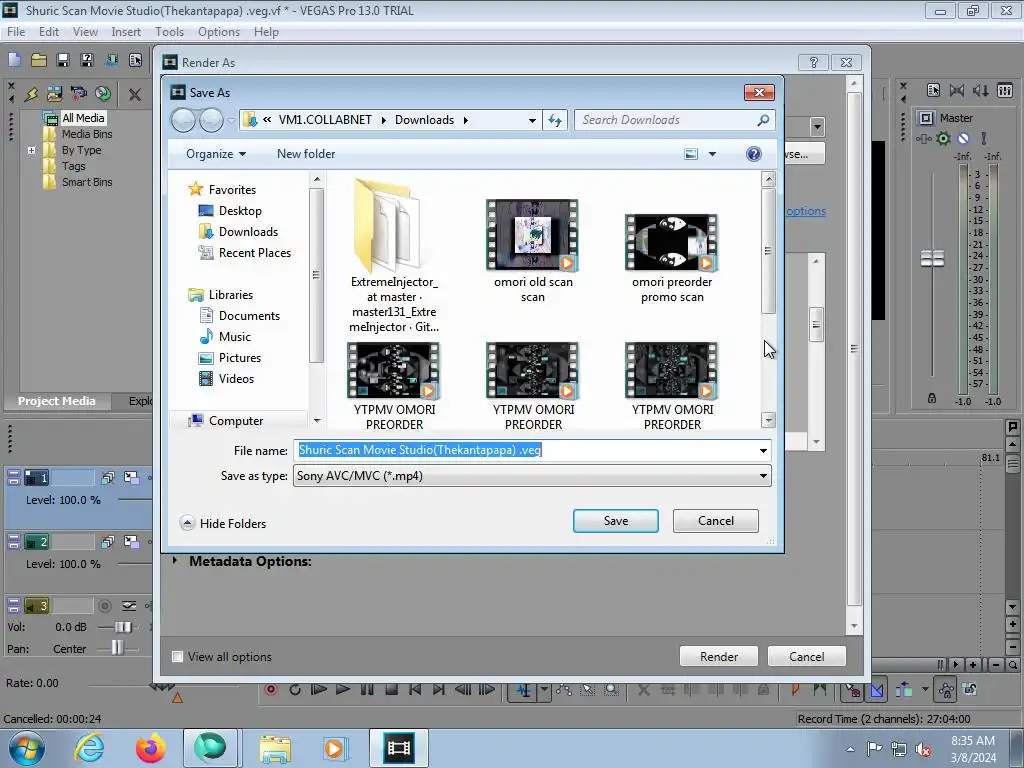Open the address bar path history dropdown
1024x768 pixels.
click(532, 120)
